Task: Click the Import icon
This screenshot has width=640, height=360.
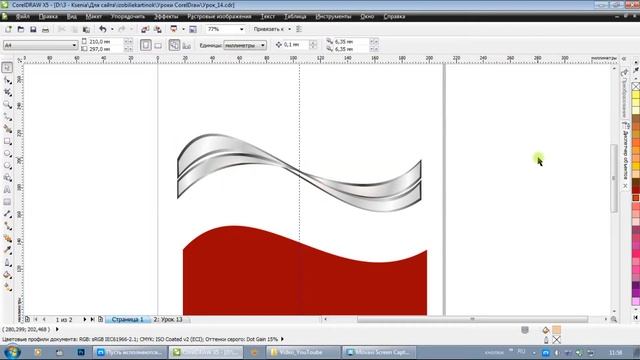Action: 145,29
